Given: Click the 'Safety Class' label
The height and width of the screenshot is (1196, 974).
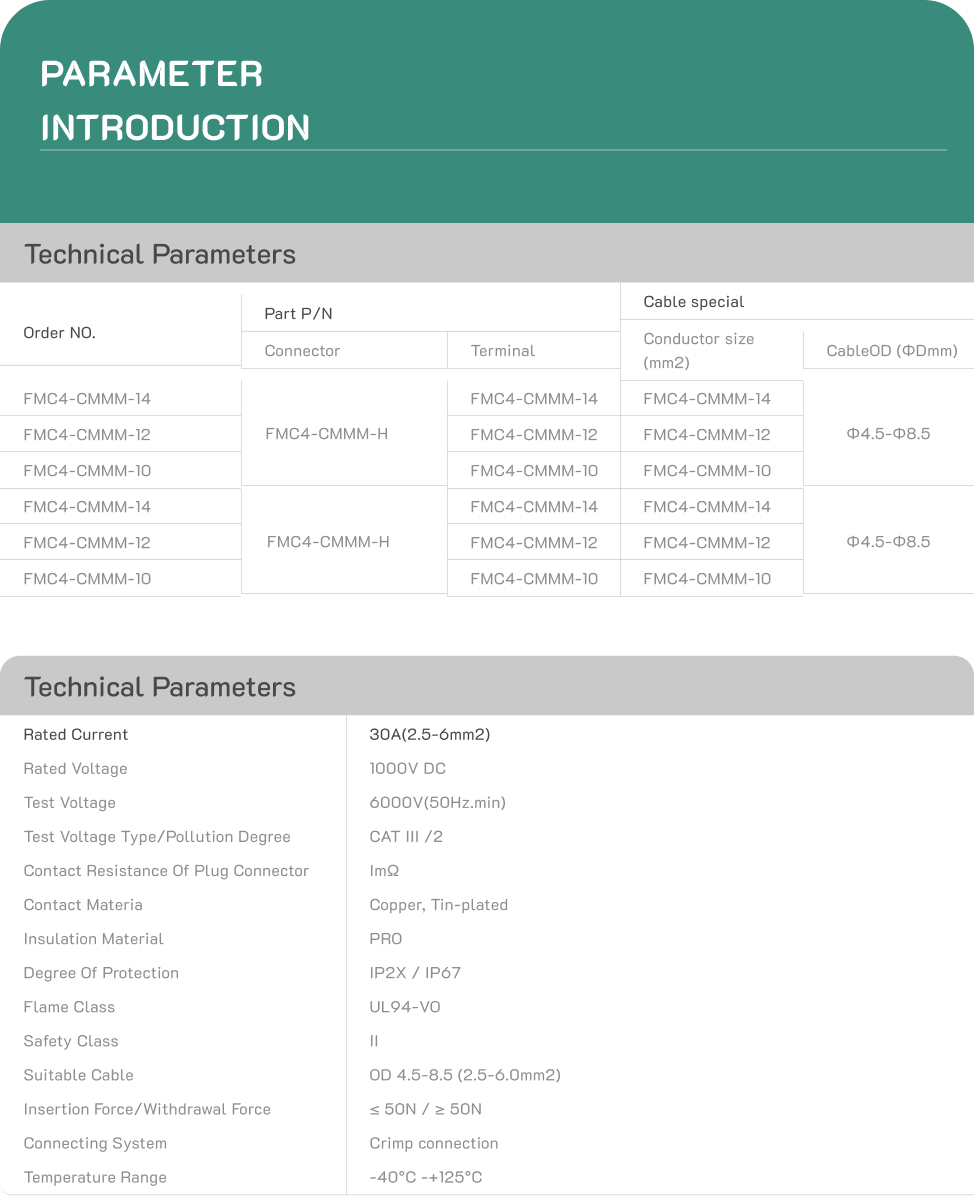Looking at the screenshot, I should coord(71,1041).
